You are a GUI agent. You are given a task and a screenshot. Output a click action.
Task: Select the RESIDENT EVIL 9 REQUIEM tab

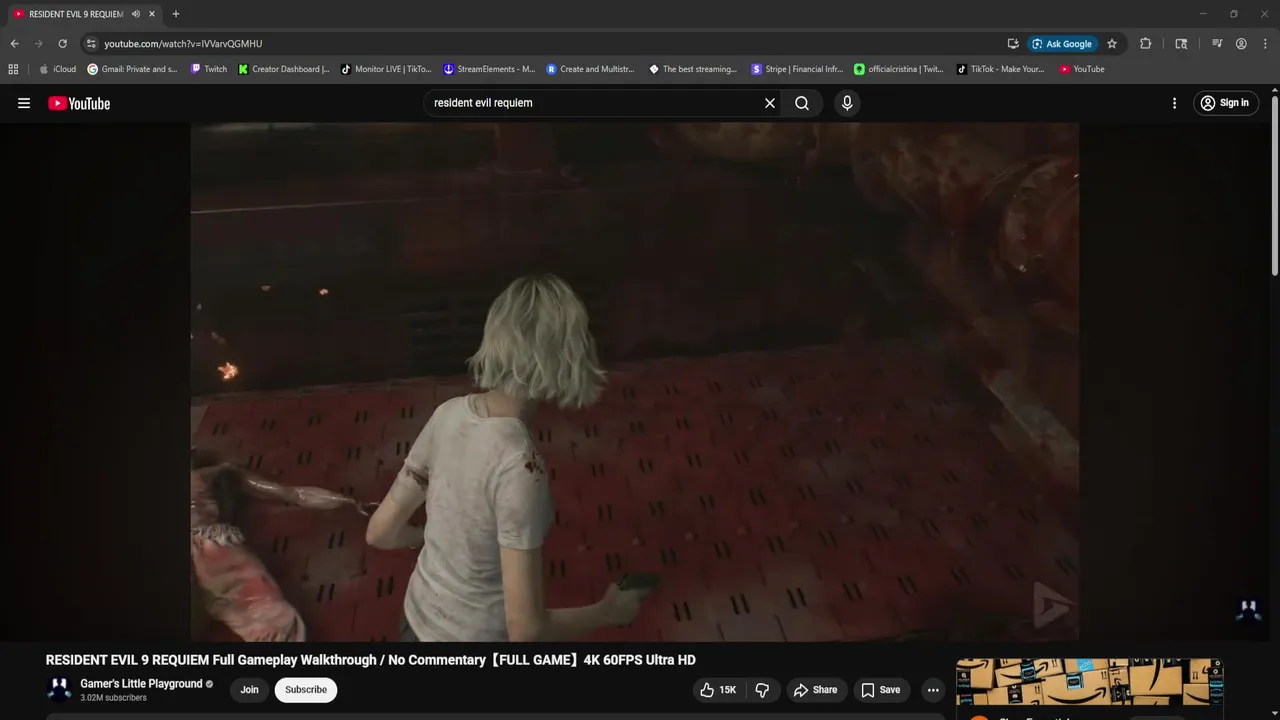(75, 14)
